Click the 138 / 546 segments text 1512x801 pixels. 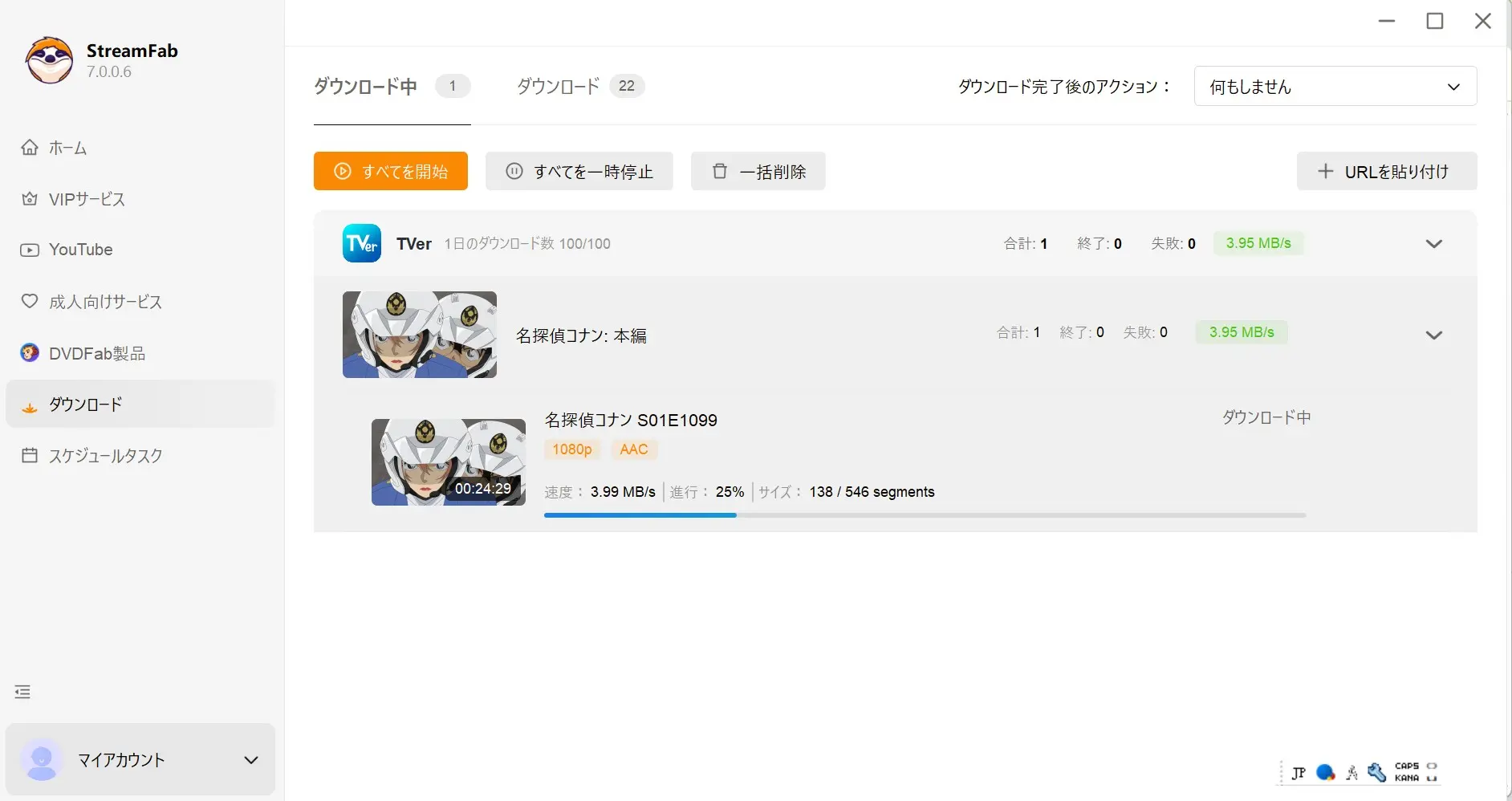coord(872,492)
